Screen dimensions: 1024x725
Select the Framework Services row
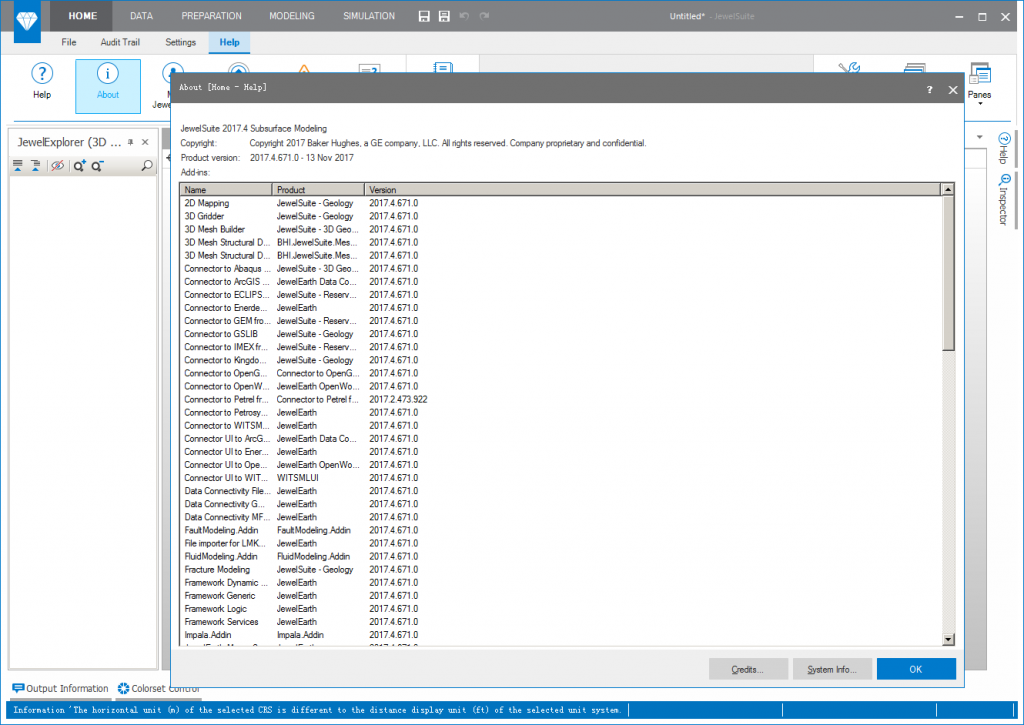(561, 622)
